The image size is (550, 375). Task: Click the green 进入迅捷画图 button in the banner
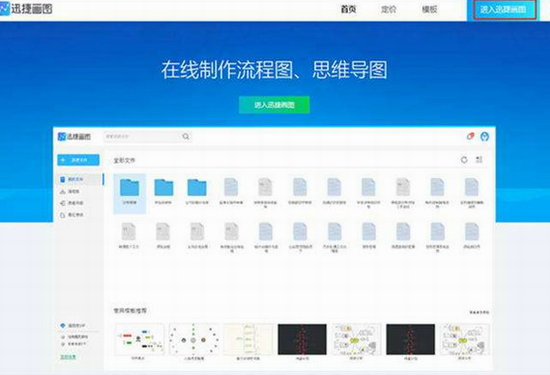(274, 105)
